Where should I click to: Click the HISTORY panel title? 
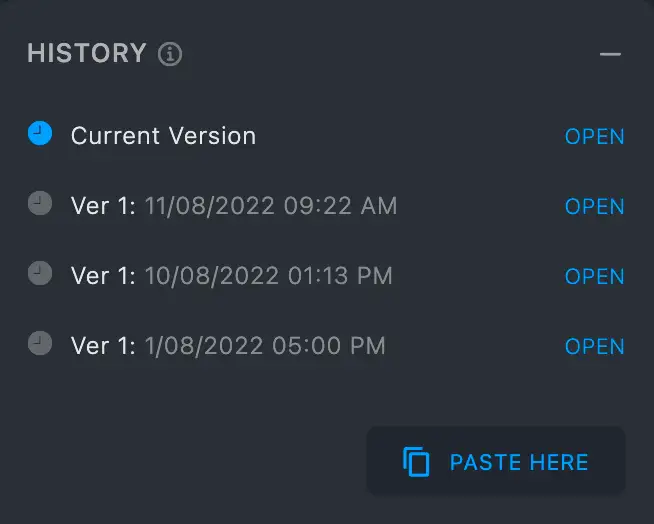click(x=87, y=53)
